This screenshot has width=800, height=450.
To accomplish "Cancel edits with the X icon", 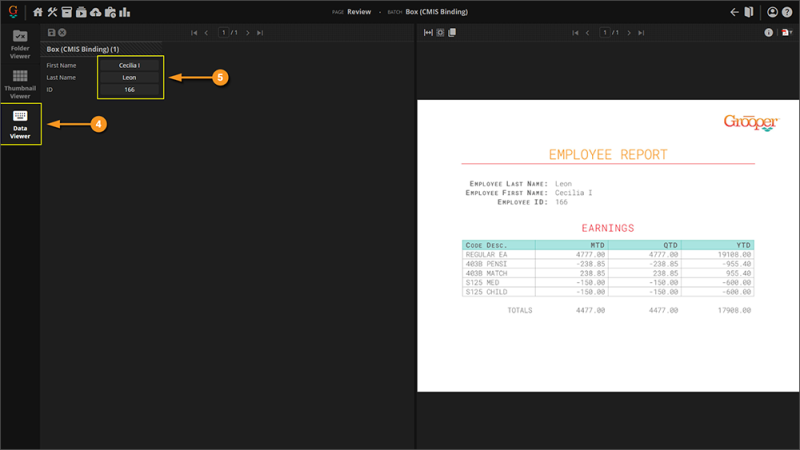I will tap(62, 33).
